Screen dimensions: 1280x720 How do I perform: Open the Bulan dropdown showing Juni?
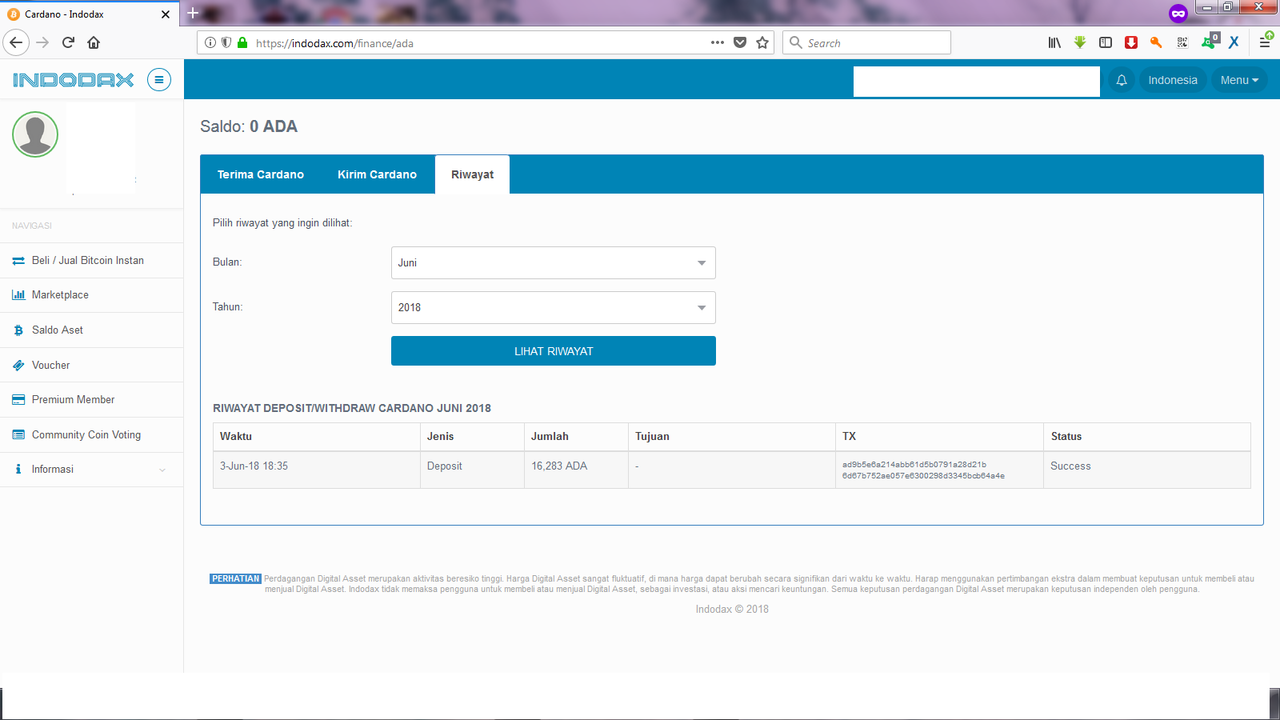pyautogui.click(x=553, y=263)
